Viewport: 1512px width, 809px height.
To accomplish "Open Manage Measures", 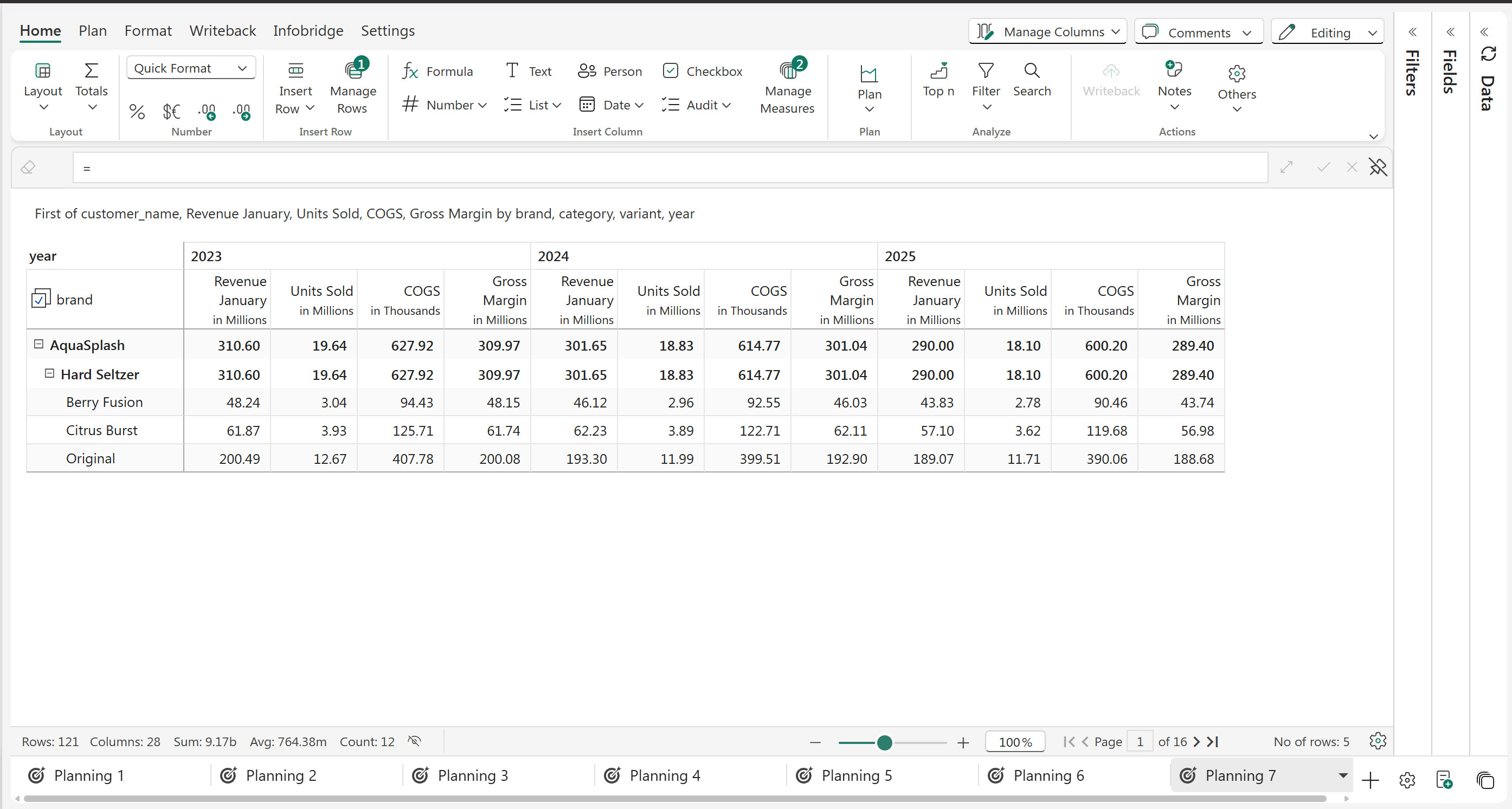I will coord(787,88).
